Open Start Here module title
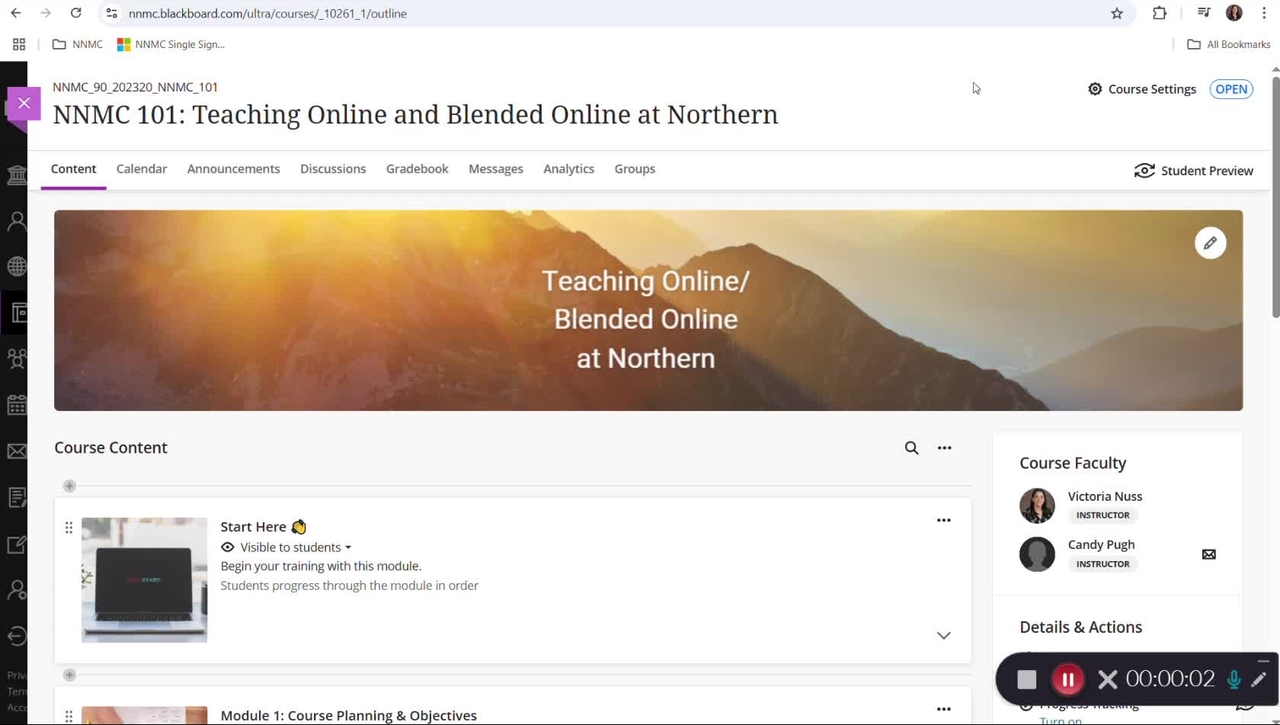The width and height of the screenshot is (1280, 725). point(263,527)
